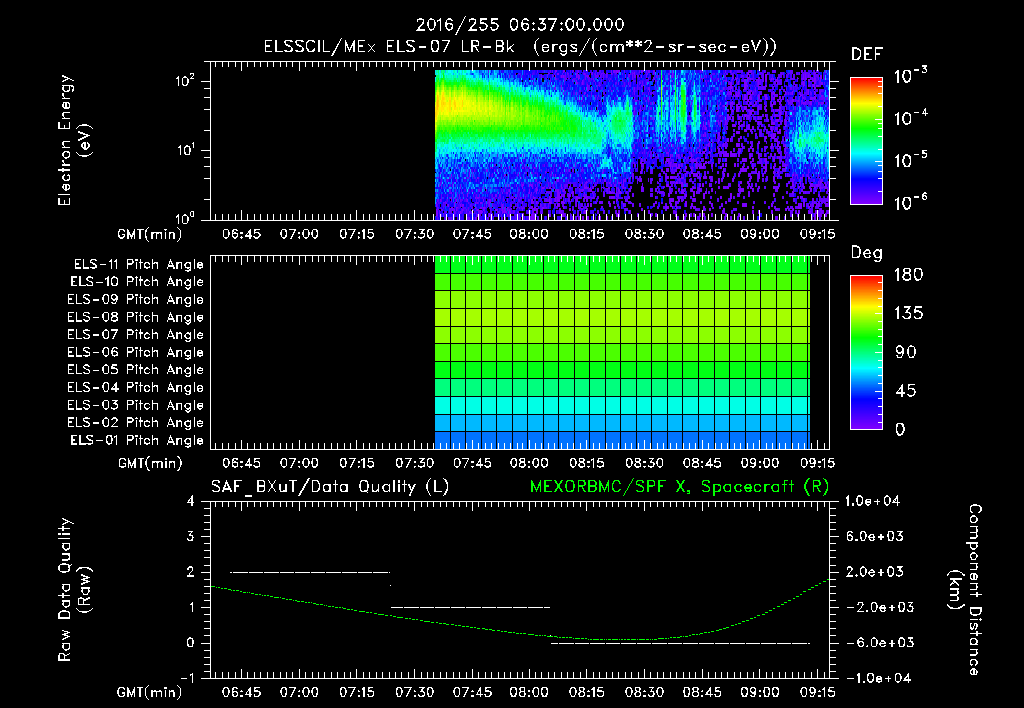
Task: Click '08:30' on the pitch angle time axis
Action: (x=644, y=464)
